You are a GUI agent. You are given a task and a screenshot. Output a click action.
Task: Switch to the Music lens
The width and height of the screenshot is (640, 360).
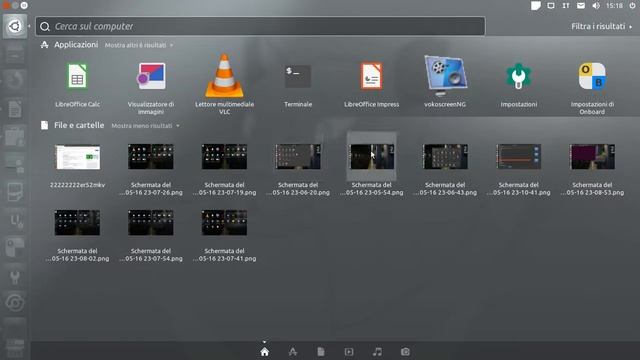click(x=377, y=351)
